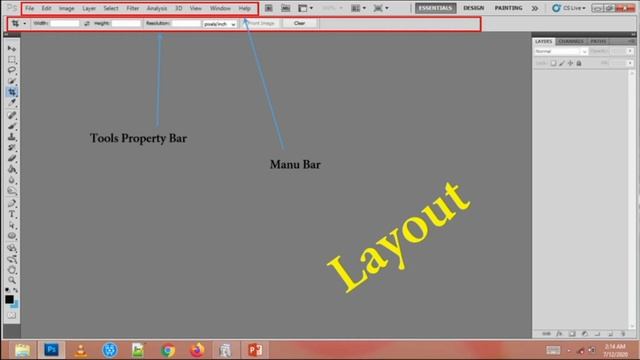Select the Dodge tool

[12, 190]
